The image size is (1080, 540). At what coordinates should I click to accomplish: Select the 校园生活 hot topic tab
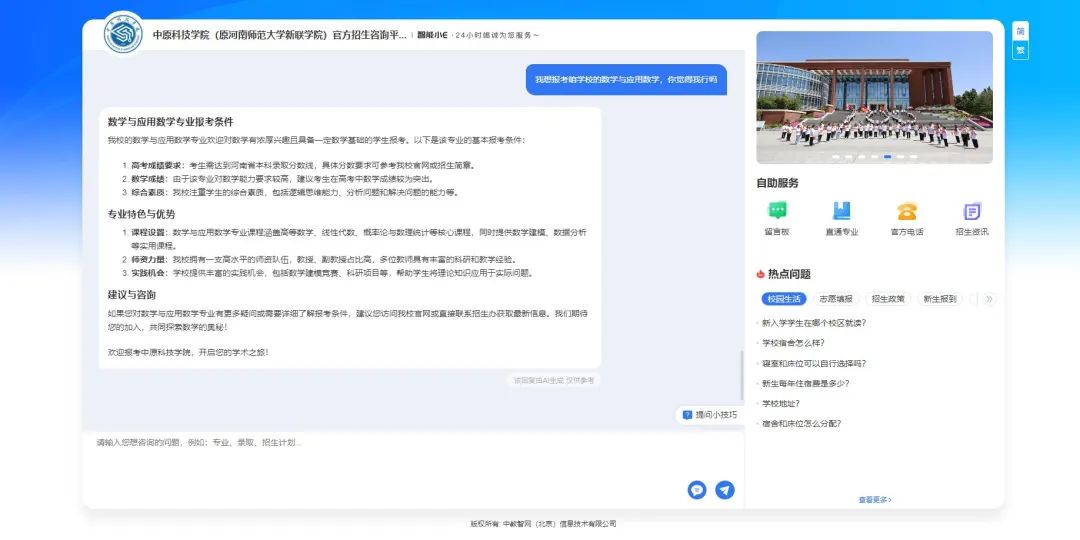click(784, 299)
